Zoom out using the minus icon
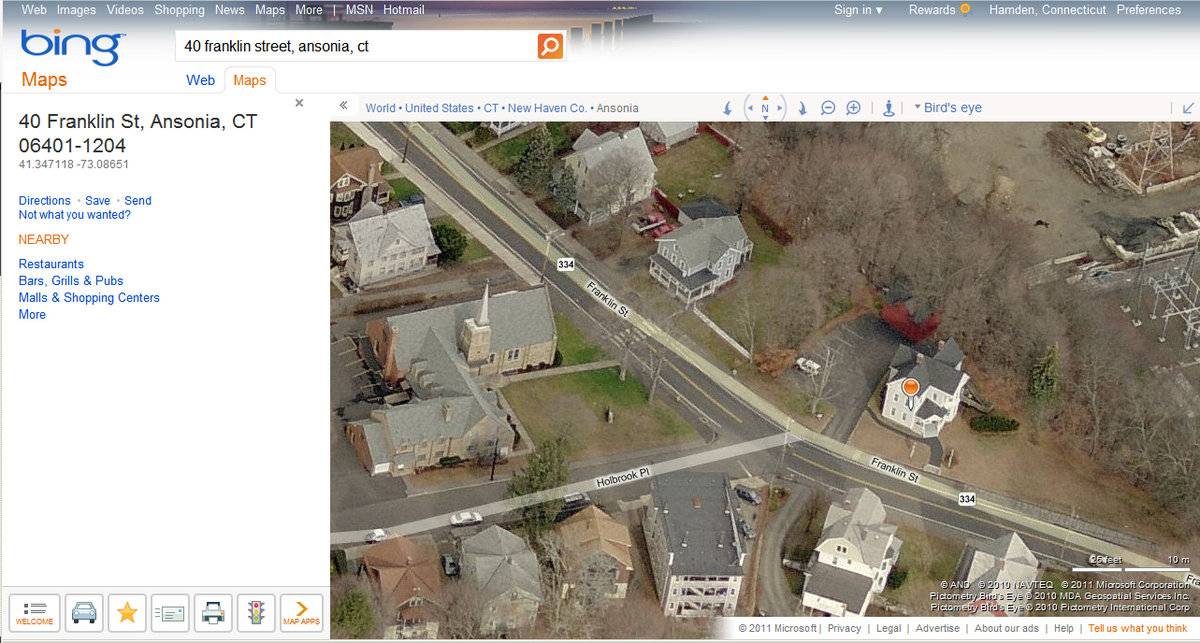Image resolution: width=1200 pixels, height=643 pixels. (x=828, y=107)
